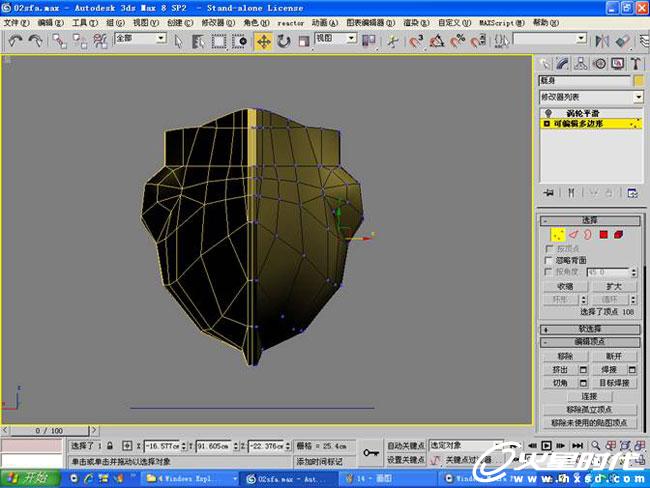Click the time slider showing 0 / 100
The width and height of the screenshot is (650, 488).
click(x=49, y=431)
